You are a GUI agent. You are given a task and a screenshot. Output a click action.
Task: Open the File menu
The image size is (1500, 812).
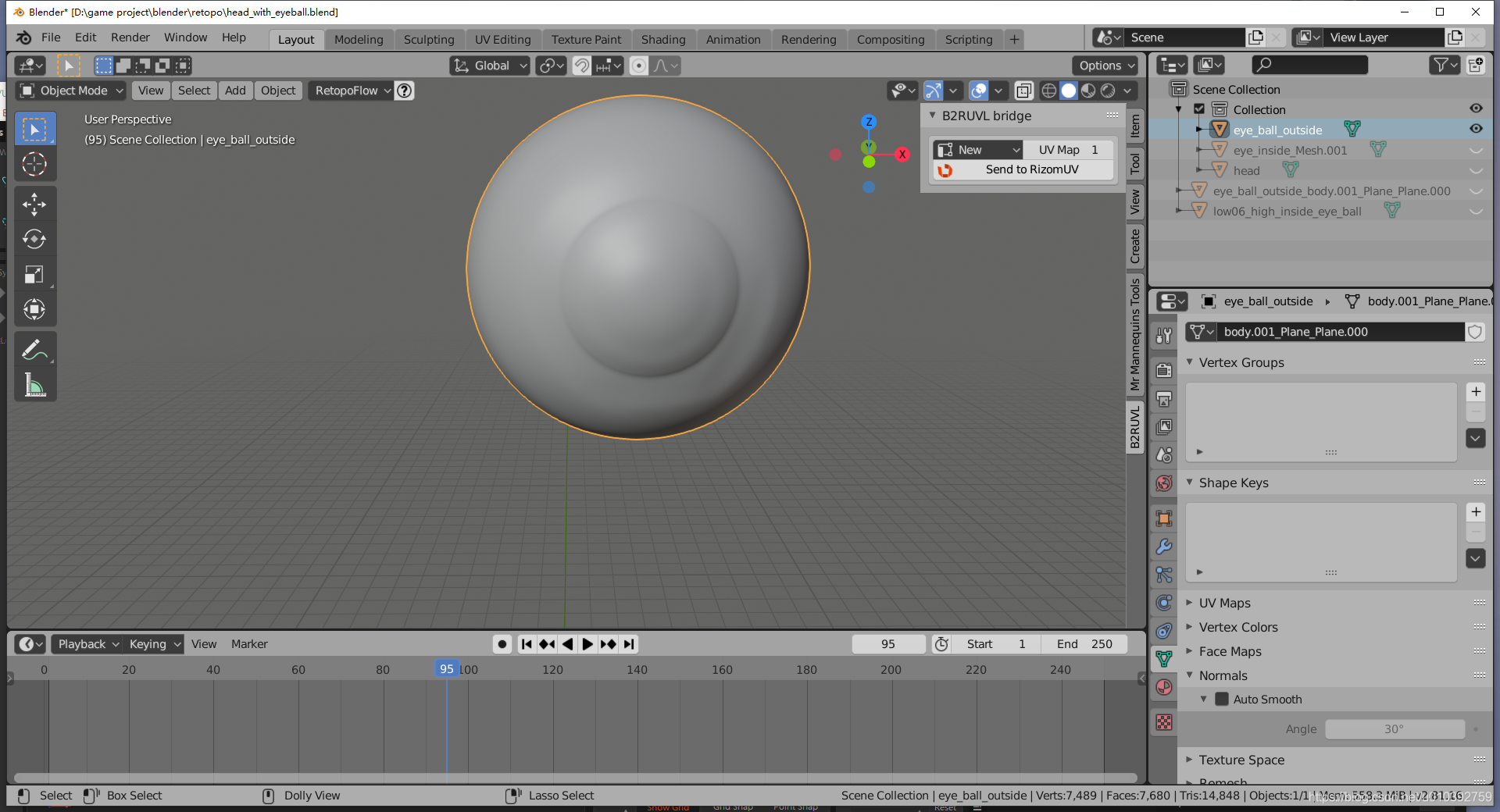tap(51, 37)
